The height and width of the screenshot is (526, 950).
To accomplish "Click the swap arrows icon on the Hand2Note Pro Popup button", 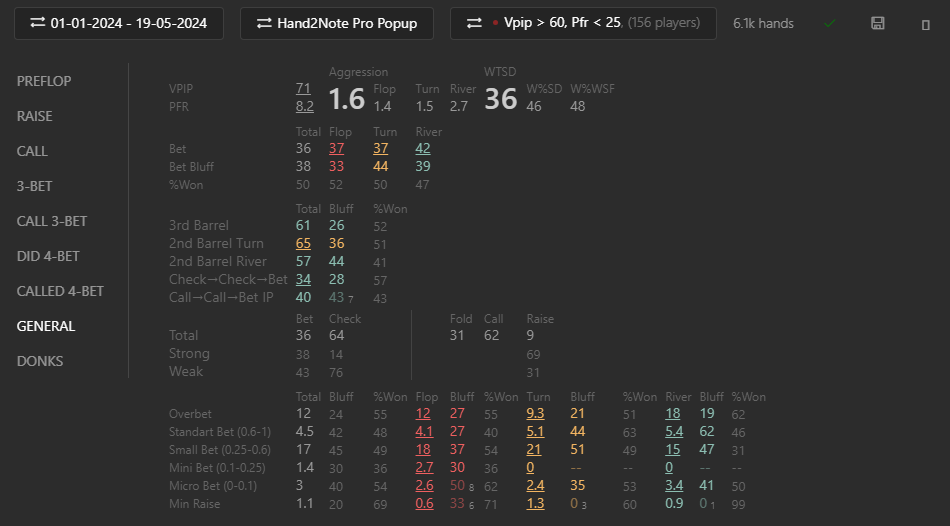I will (x=264, y=23).
